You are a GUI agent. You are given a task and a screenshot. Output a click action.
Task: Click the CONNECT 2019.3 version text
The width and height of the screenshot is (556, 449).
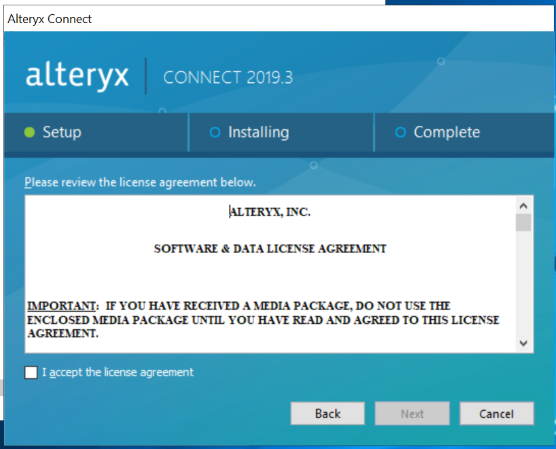click(228, 77)
